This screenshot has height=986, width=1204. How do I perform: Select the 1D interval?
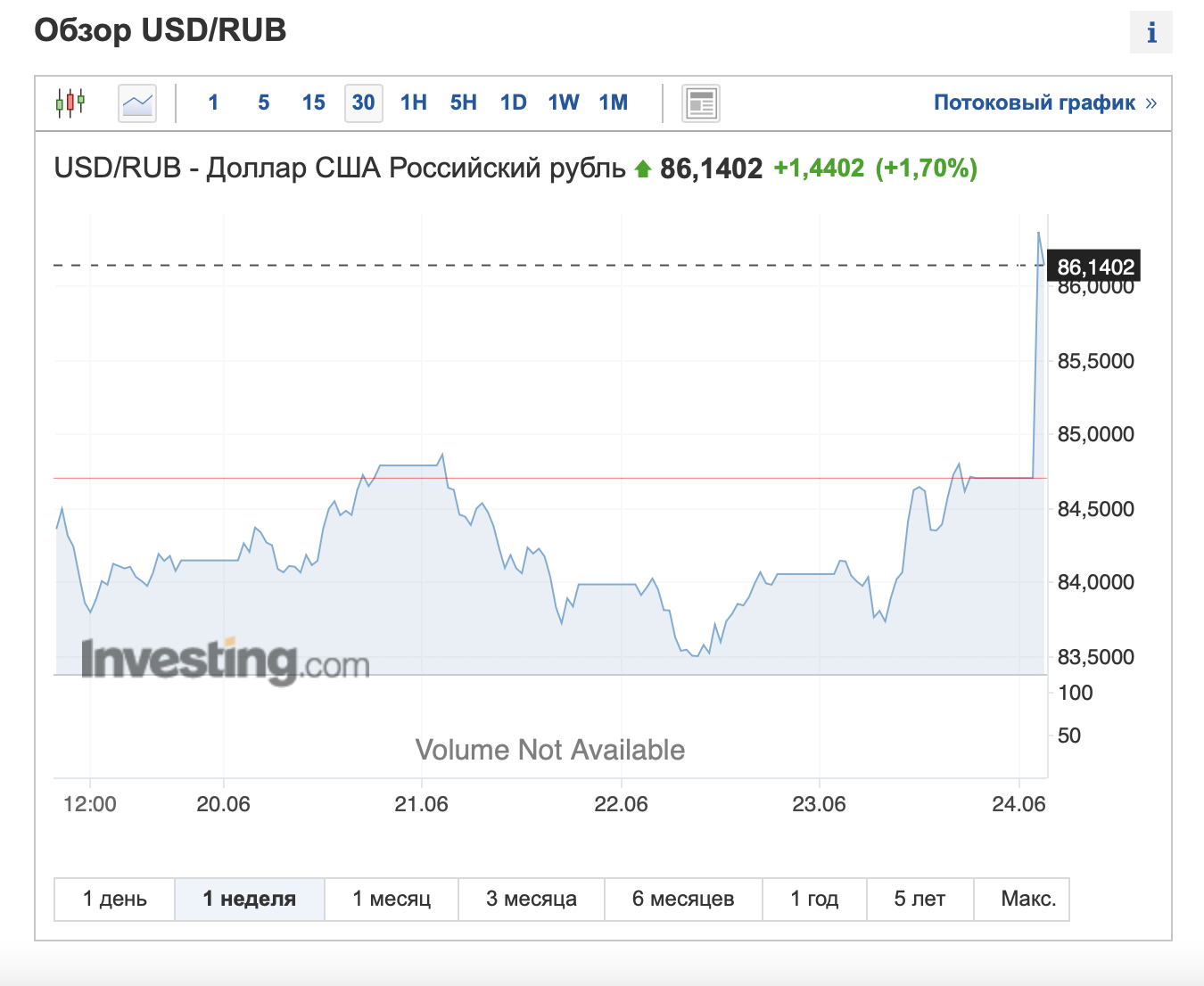[x=514, y=103]
